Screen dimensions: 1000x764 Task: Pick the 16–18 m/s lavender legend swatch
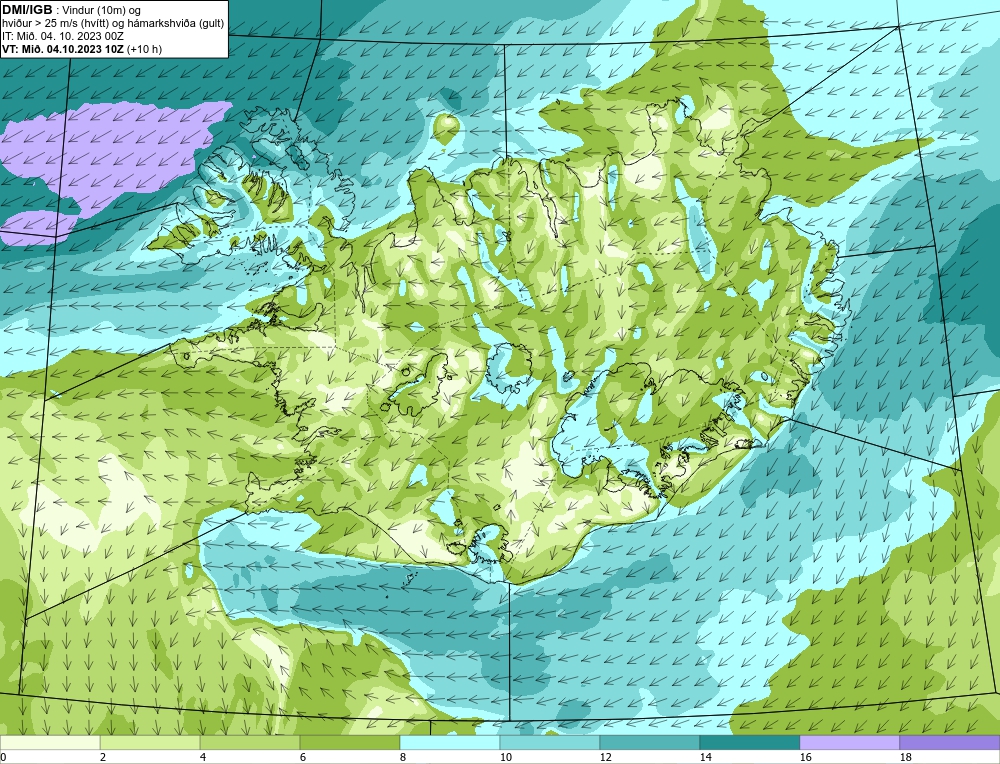point(849,742)
